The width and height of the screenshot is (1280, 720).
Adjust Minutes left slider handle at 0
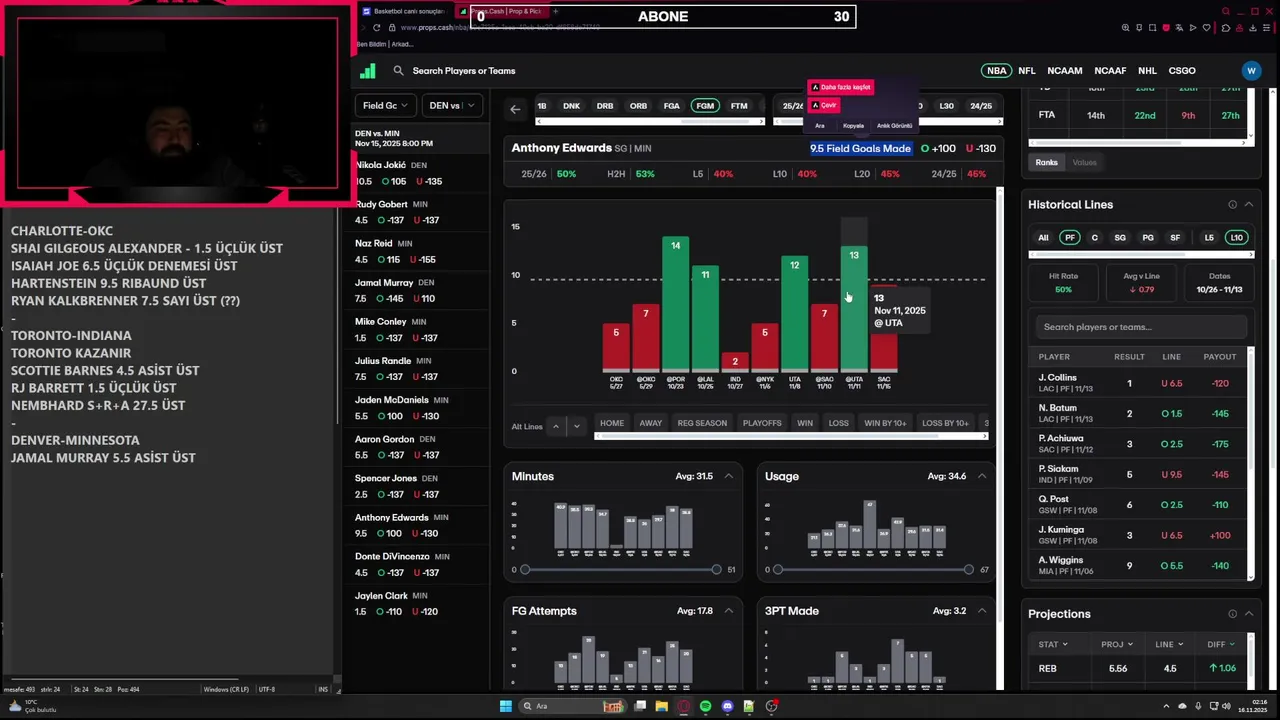tap(525, 570)
